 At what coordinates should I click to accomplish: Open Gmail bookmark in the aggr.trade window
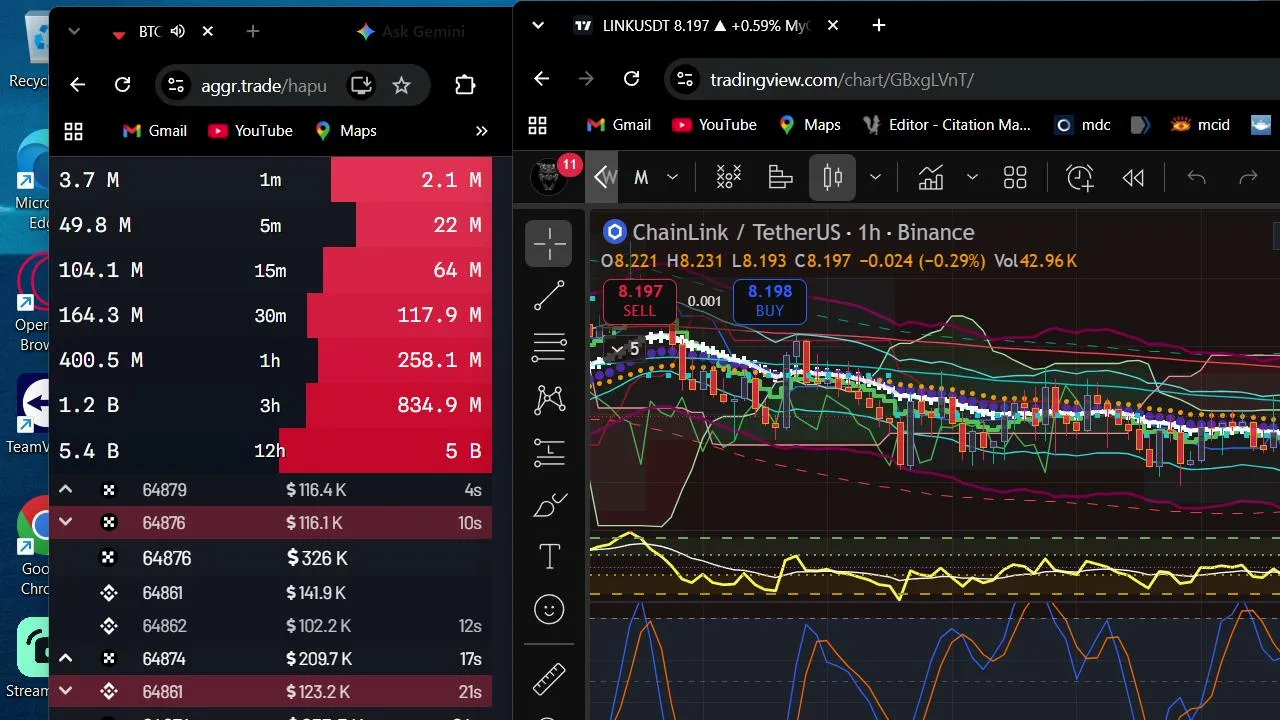coord(154,131)
